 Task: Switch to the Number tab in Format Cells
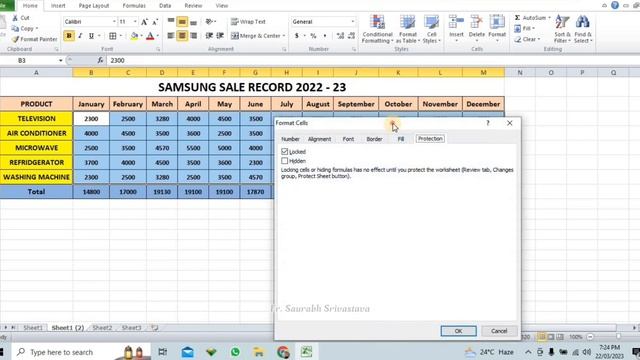click(290, 139)
